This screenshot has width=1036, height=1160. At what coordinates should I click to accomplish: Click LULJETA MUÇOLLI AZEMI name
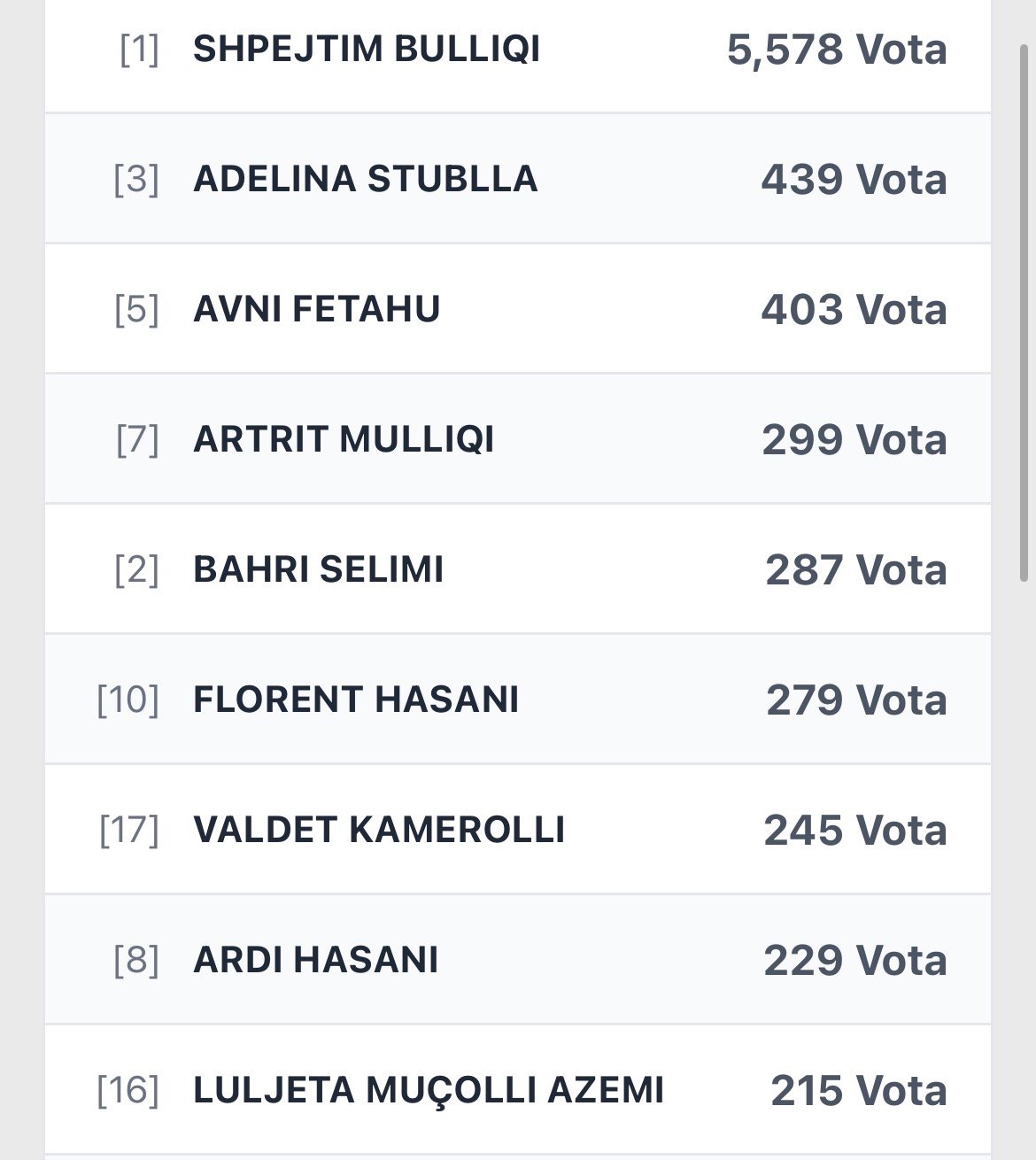pos(428,1090)
